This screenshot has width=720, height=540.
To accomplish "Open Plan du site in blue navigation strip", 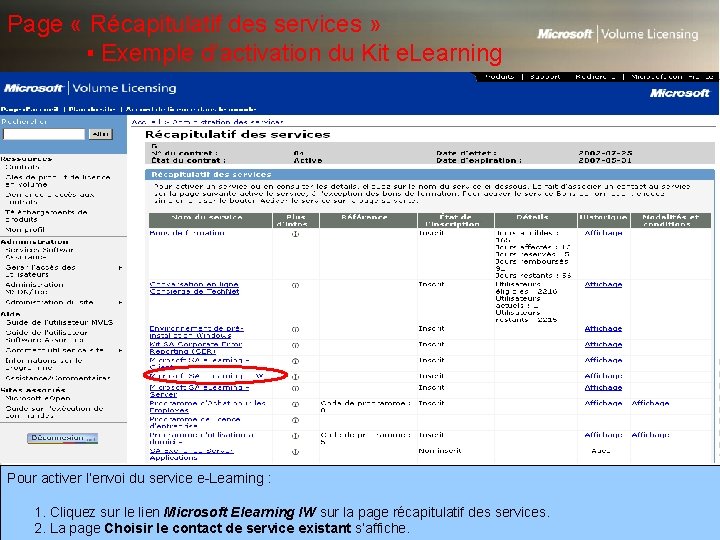I will (92, 109).
